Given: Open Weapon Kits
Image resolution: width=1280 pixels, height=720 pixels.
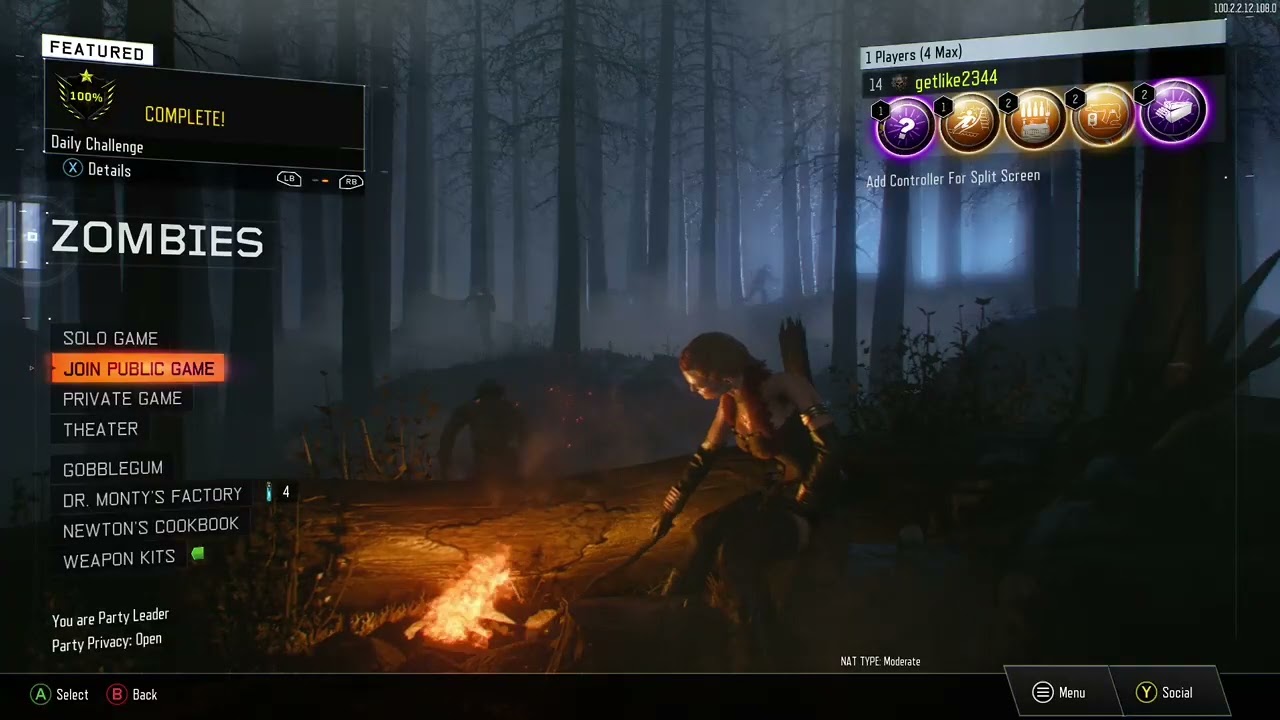Looking at the screenshot, I should [x=119, y=559].
